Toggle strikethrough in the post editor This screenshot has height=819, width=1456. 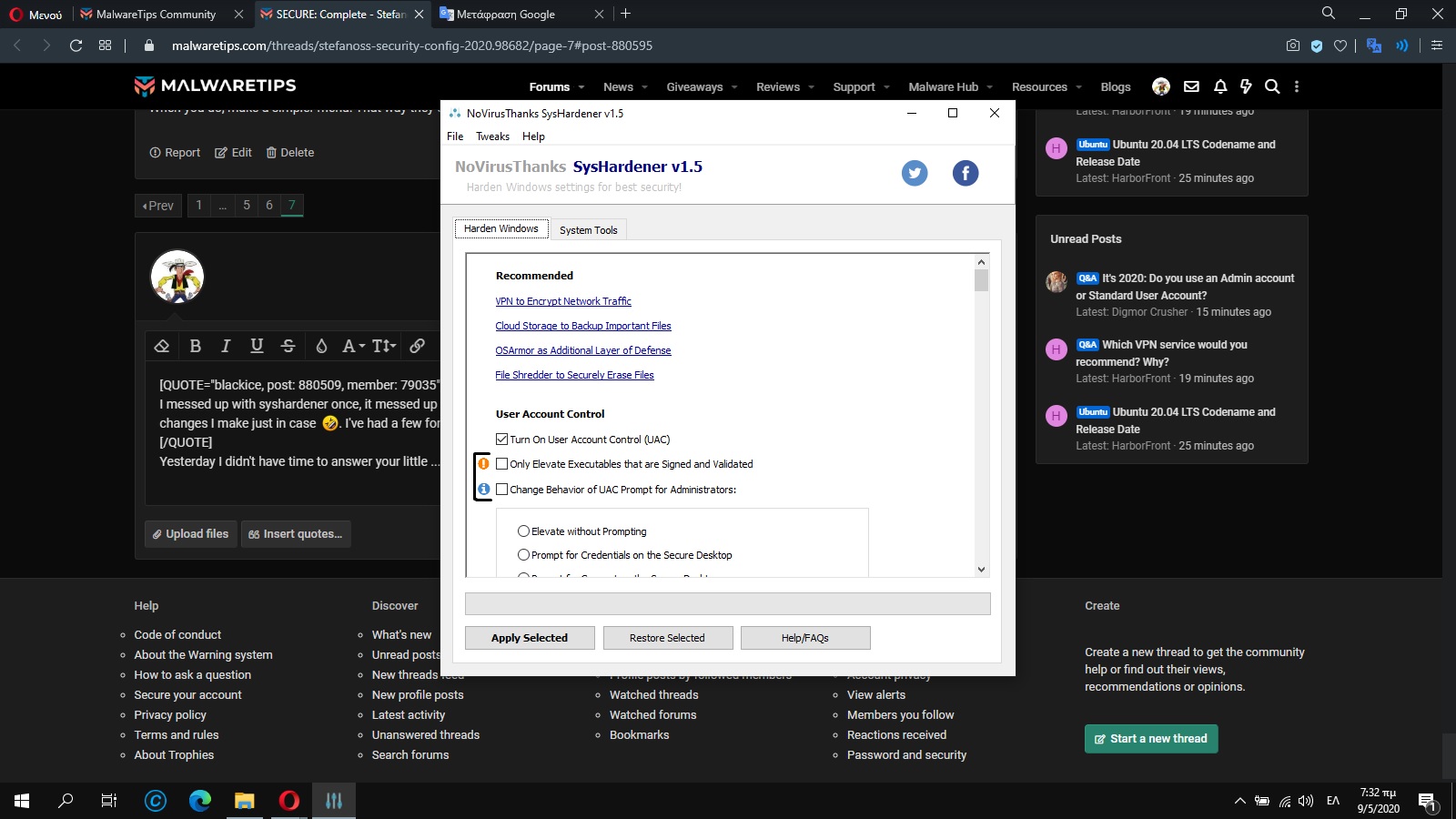tap(288, 346)
